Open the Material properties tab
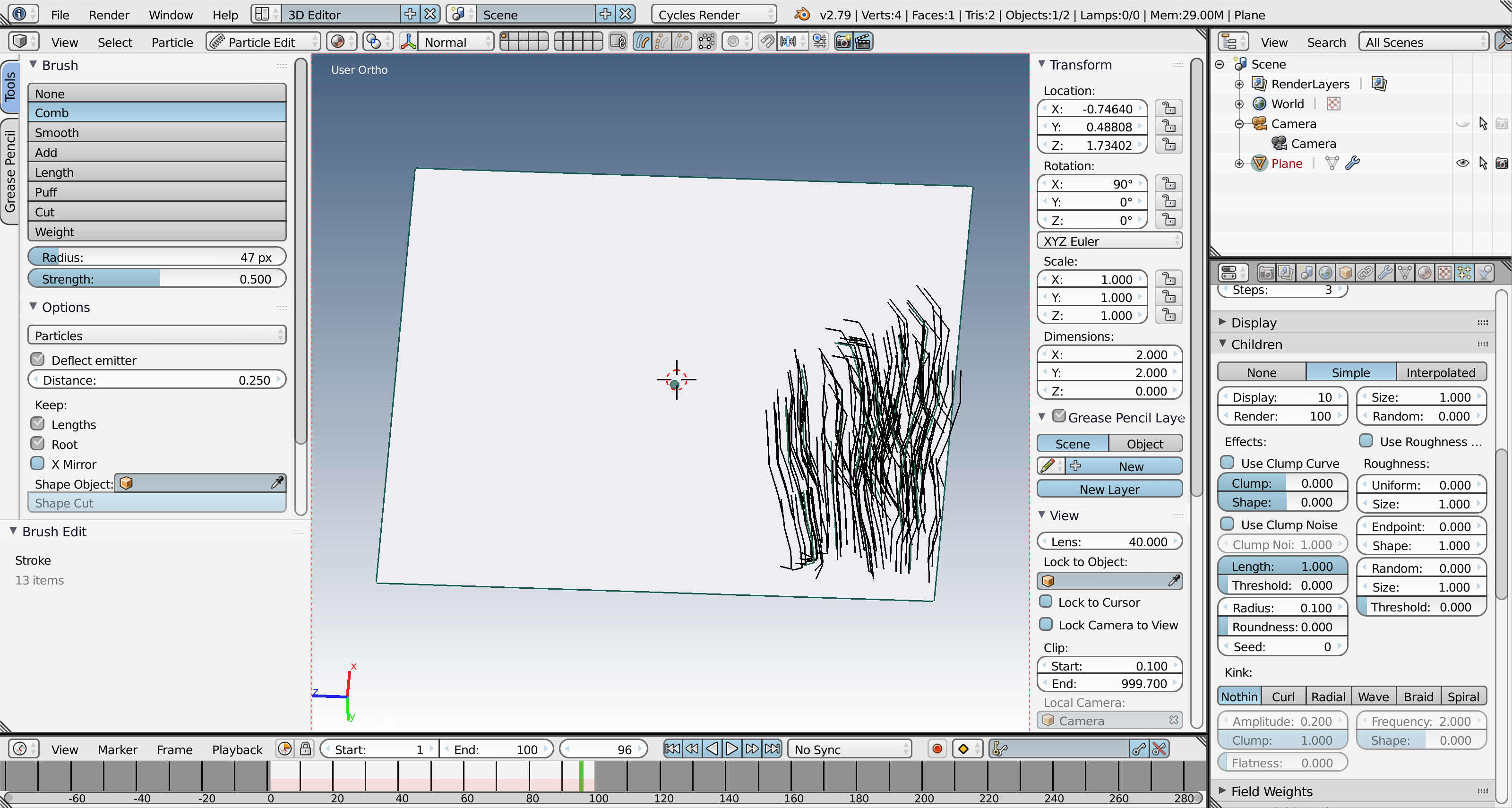This screenshot has width=1512, height=808. coord(1425,273)
